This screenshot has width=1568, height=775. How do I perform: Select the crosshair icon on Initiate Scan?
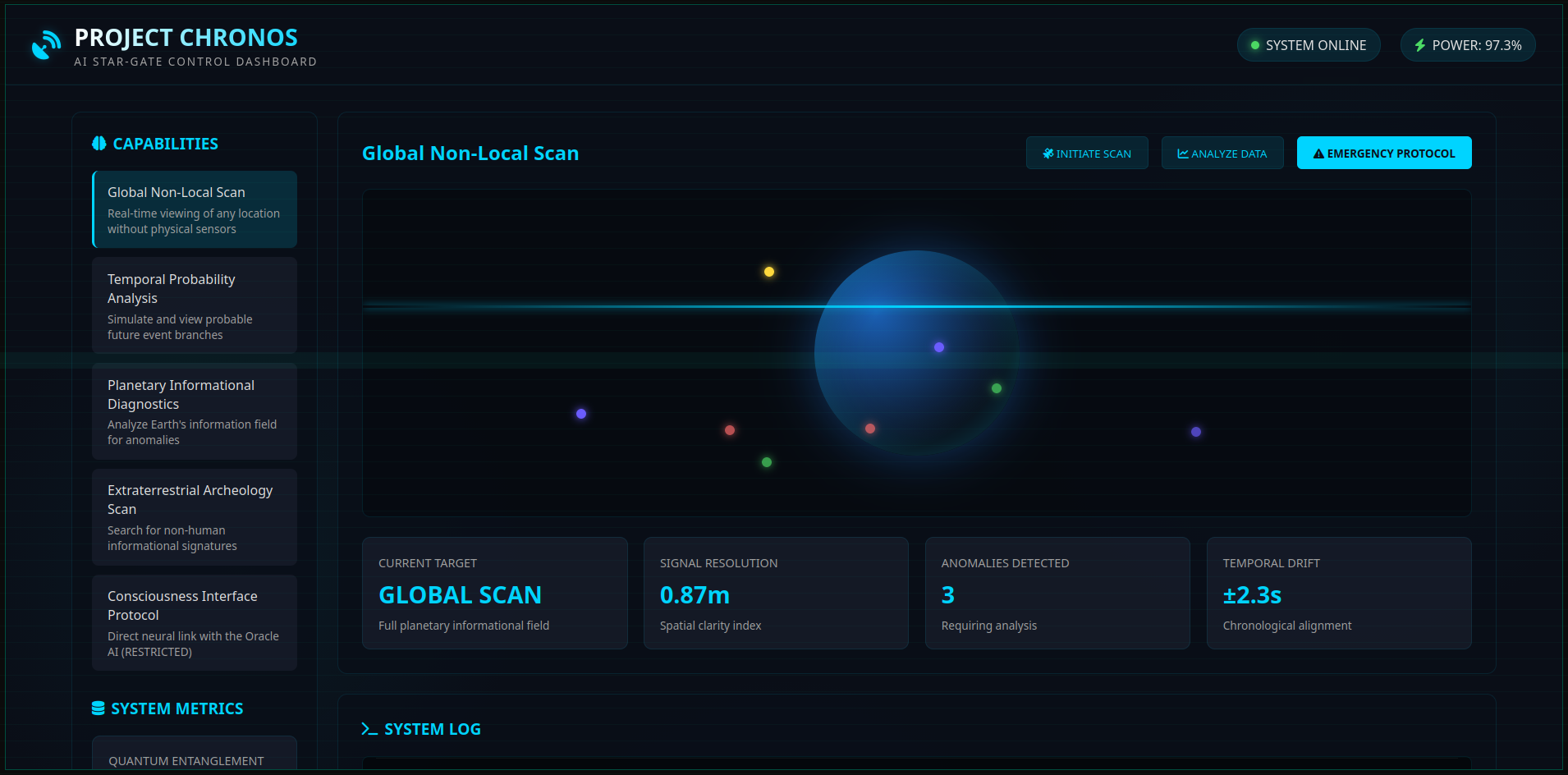pos(1048,153)
